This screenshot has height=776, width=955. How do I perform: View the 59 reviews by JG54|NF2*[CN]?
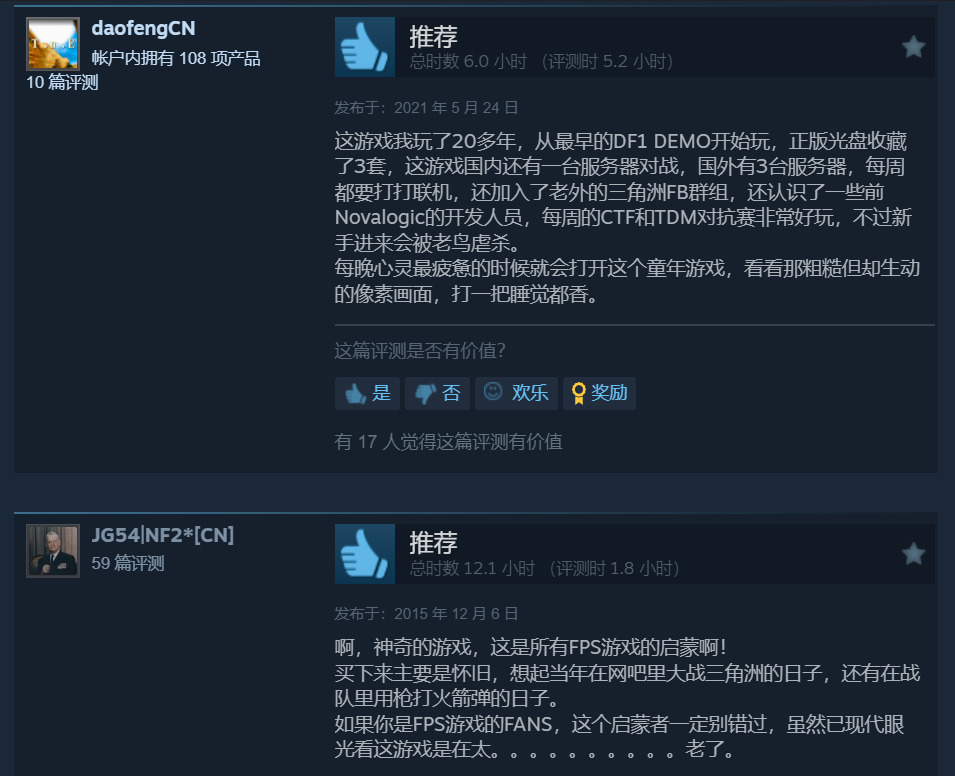pos(128,563)
